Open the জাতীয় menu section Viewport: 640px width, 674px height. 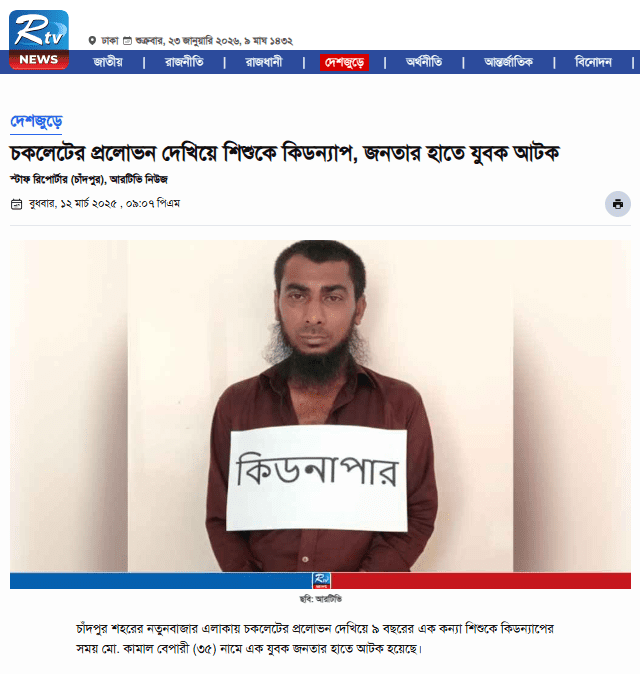point(108,62)
